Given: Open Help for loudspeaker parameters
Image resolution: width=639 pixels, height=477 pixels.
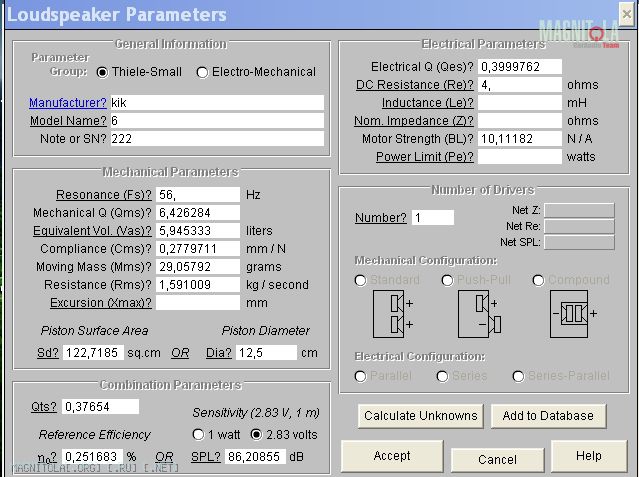Looking at the screenshot, I should pos(588,456).
